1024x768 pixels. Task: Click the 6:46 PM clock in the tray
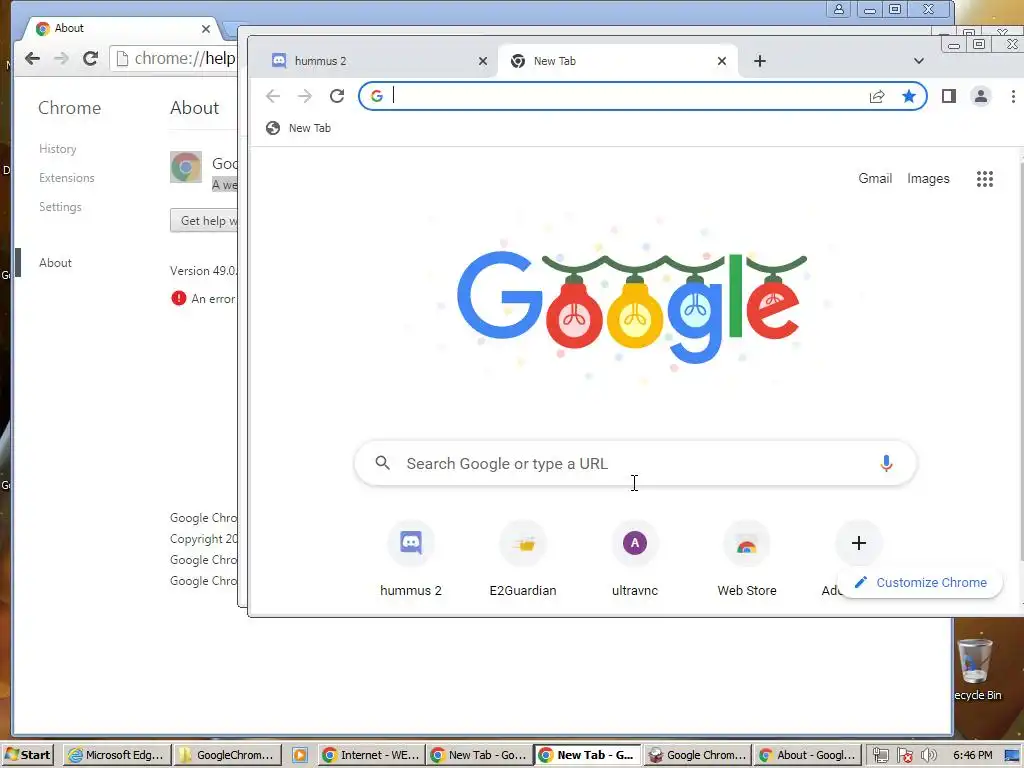pos(972,755)
